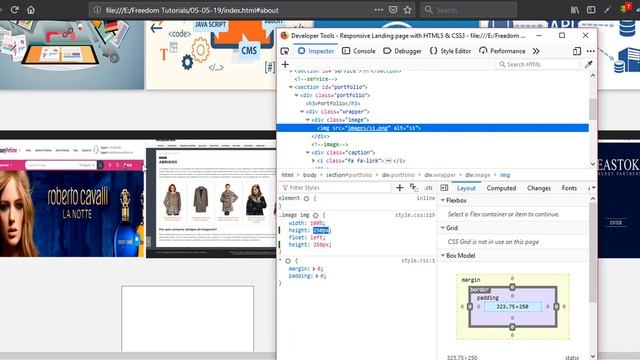640x360 pixels.
Task: Click the Firefox Search box
Action: (x=469, y=10)
